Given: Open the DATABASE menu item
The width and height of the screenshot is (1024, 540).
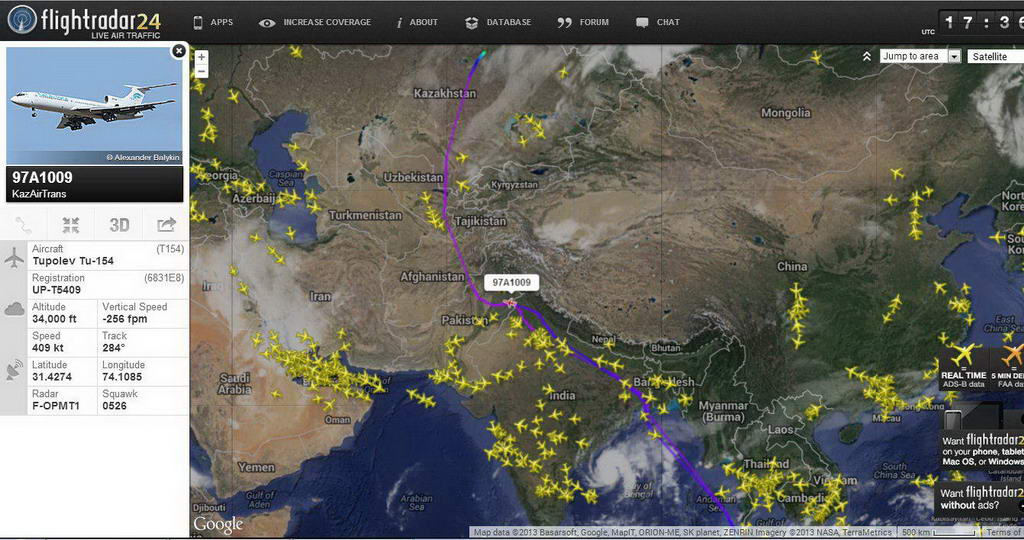Looking at the screenshot, I should point(509,22).
